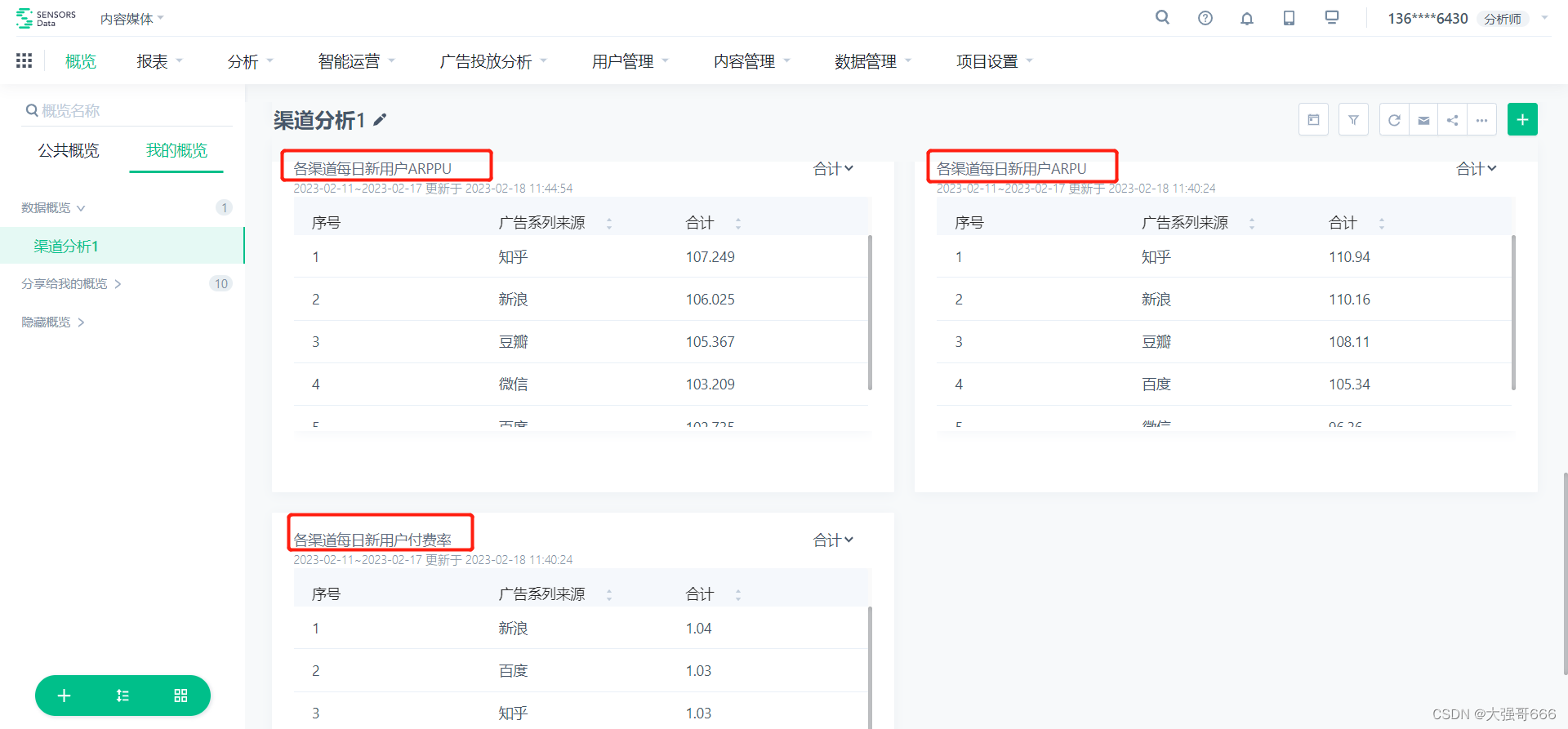Open the search icon in top bar
The width and height of the screenshot is (1568, 729).
1162,17
